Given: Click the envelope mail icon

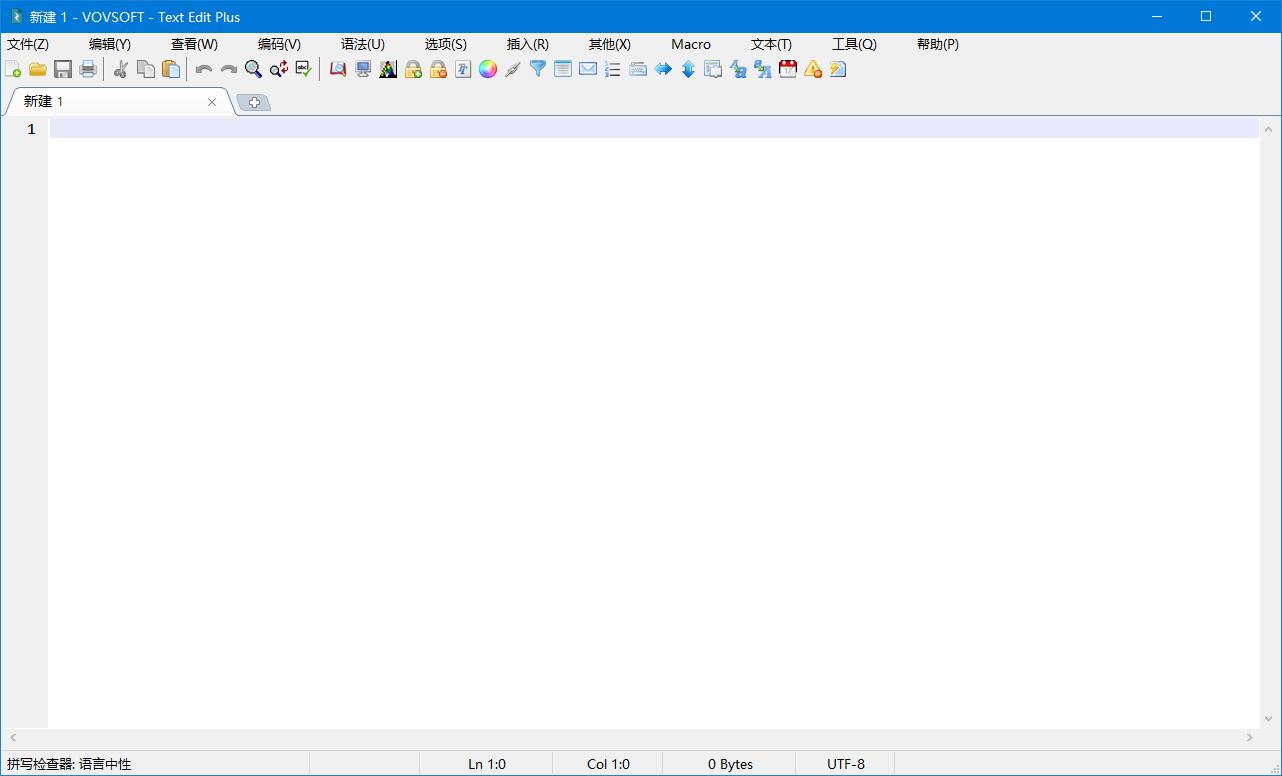Looking at the screenshot, I should coord(588,69).
